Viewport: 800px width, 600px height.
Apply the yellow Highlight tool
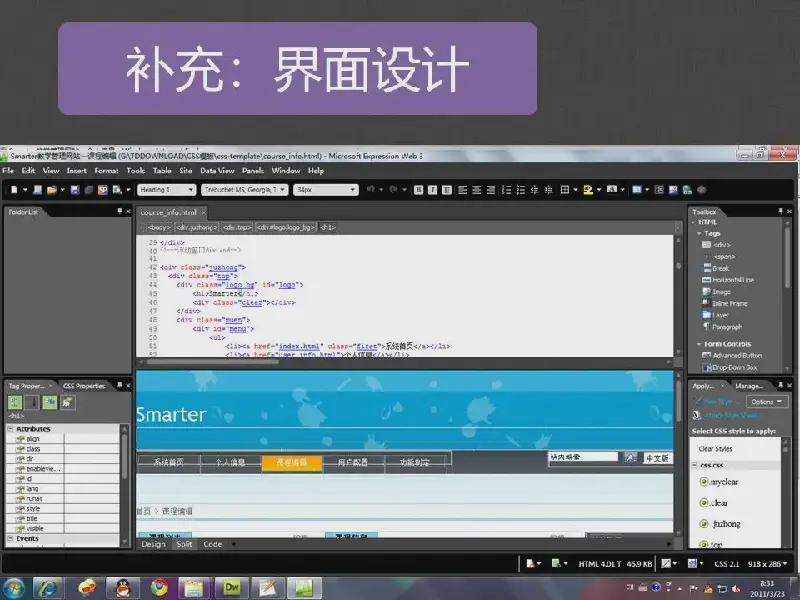[588, 190]
